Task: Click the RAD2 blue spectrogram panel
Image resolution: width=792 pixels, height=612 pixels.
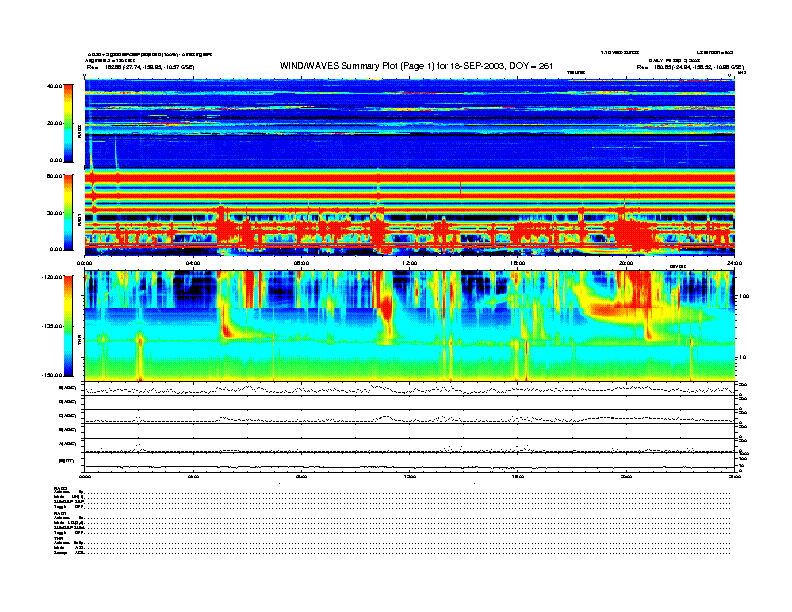Action: [x=409, y=123]
